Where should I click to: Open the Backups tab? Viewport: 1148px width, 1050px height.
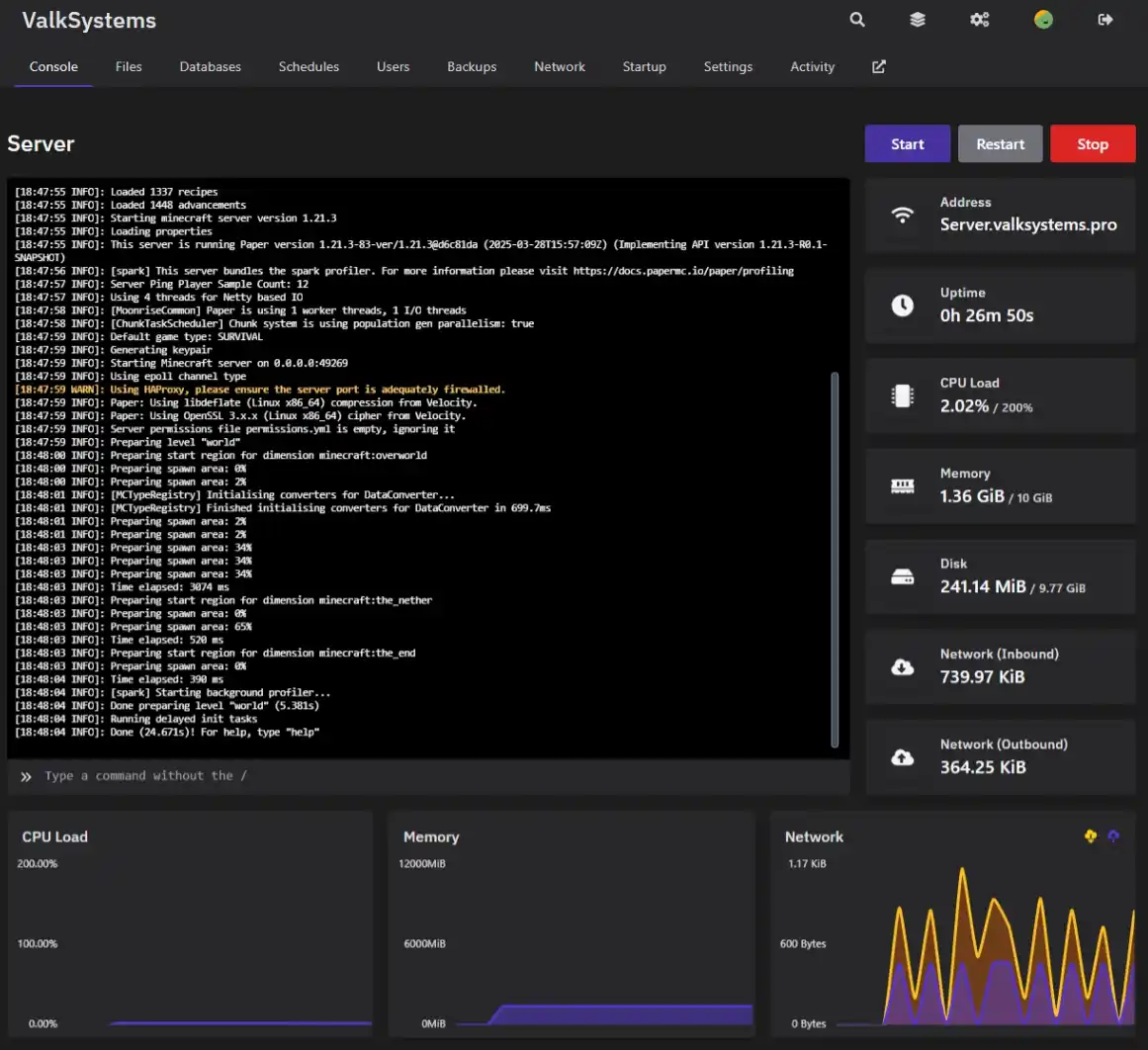click(472, 66)
